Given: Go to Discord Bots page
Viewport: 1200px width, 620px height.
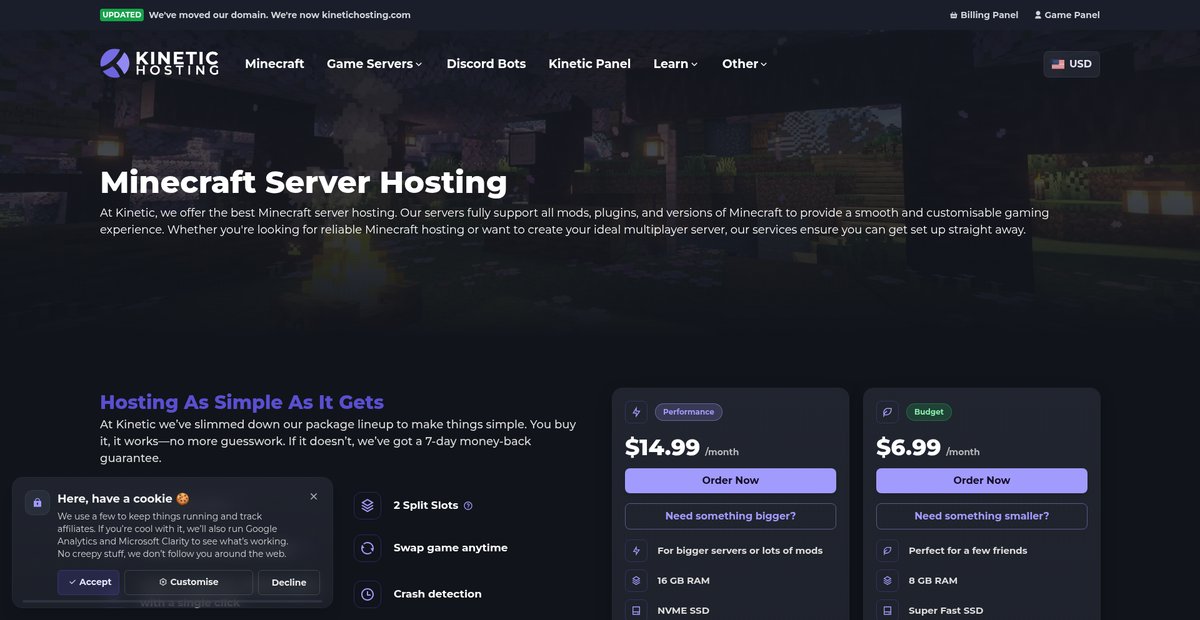Looking at the screenshot, I should (486, 64).
